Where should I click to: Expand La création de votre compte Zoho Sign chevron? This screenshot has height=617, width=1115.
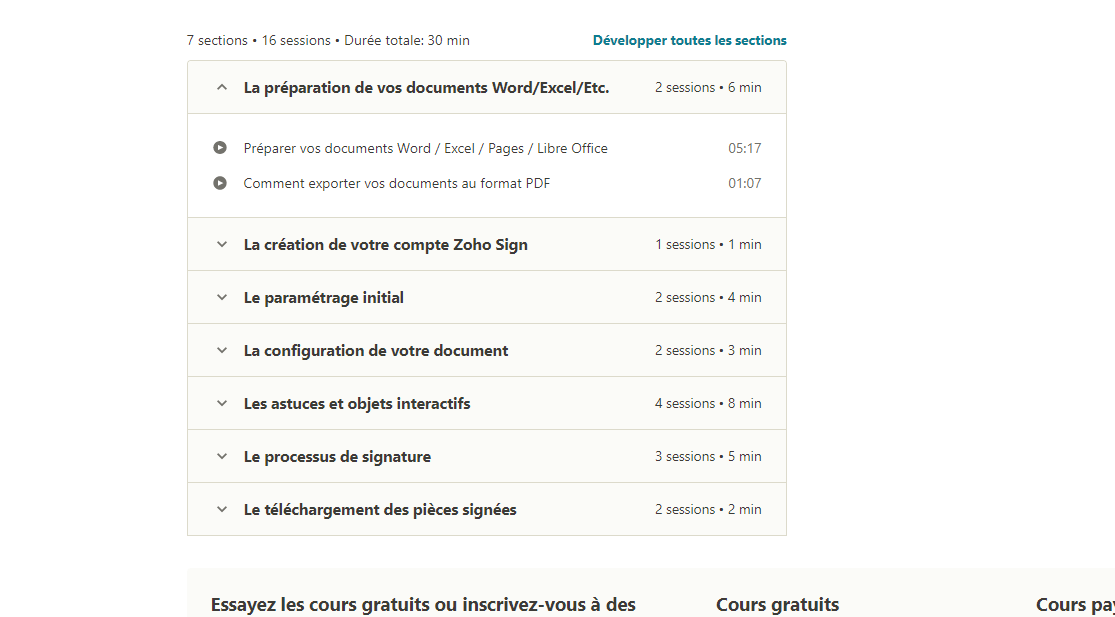click(222, 245)
